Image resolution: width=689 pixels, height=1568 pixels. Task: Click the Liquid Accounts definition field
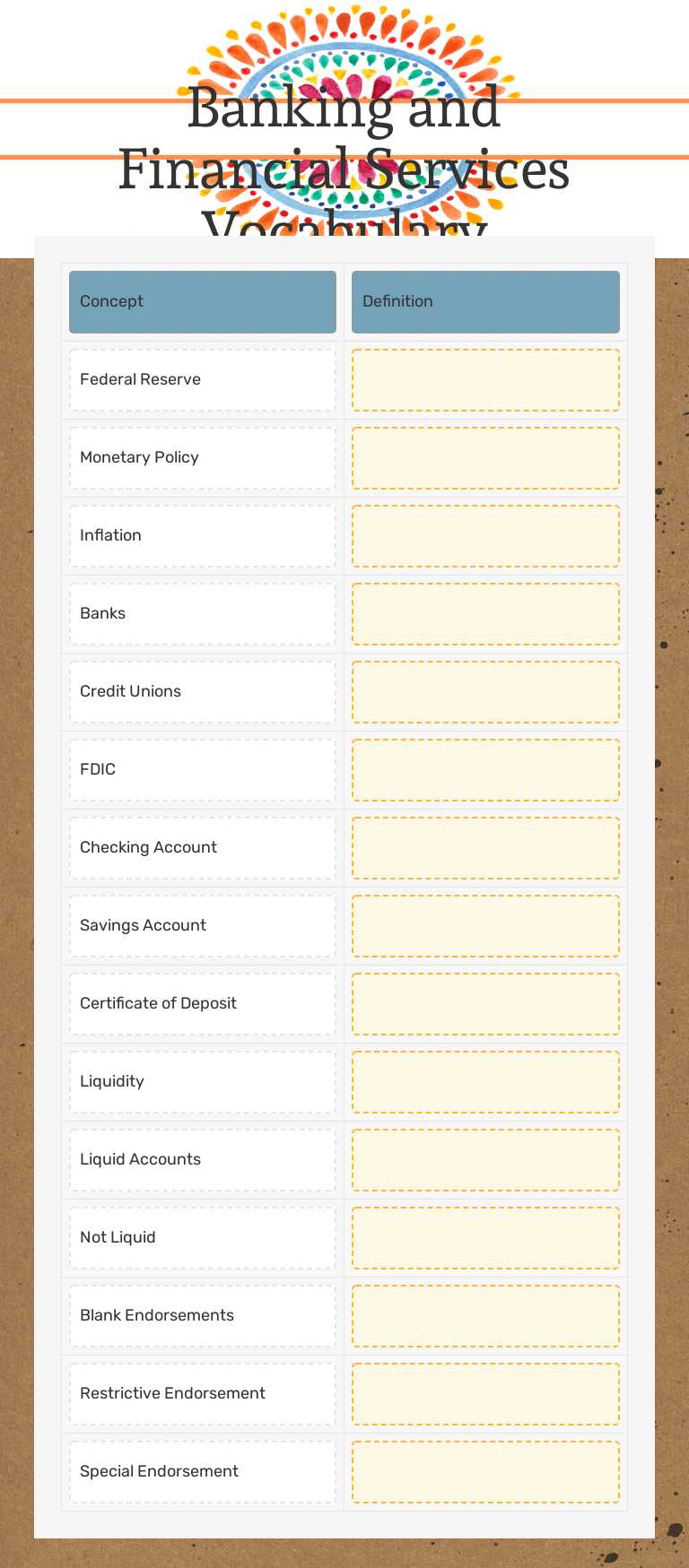[485, 1160]
